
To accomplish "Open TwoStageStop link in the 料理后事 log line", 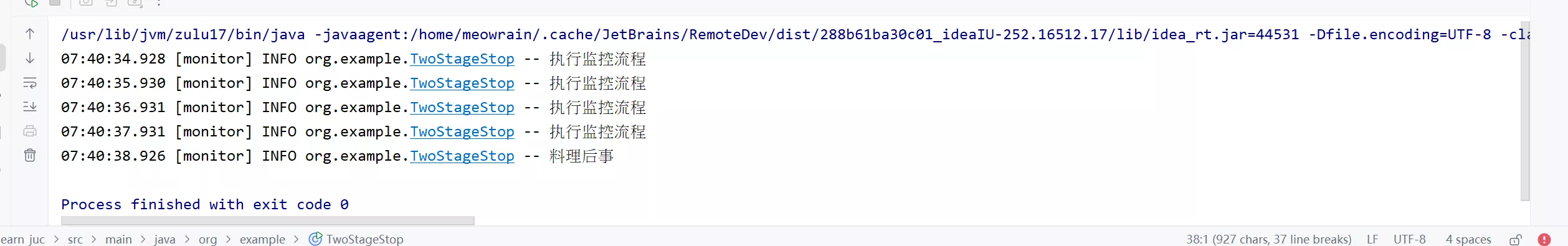I will 462,156.
